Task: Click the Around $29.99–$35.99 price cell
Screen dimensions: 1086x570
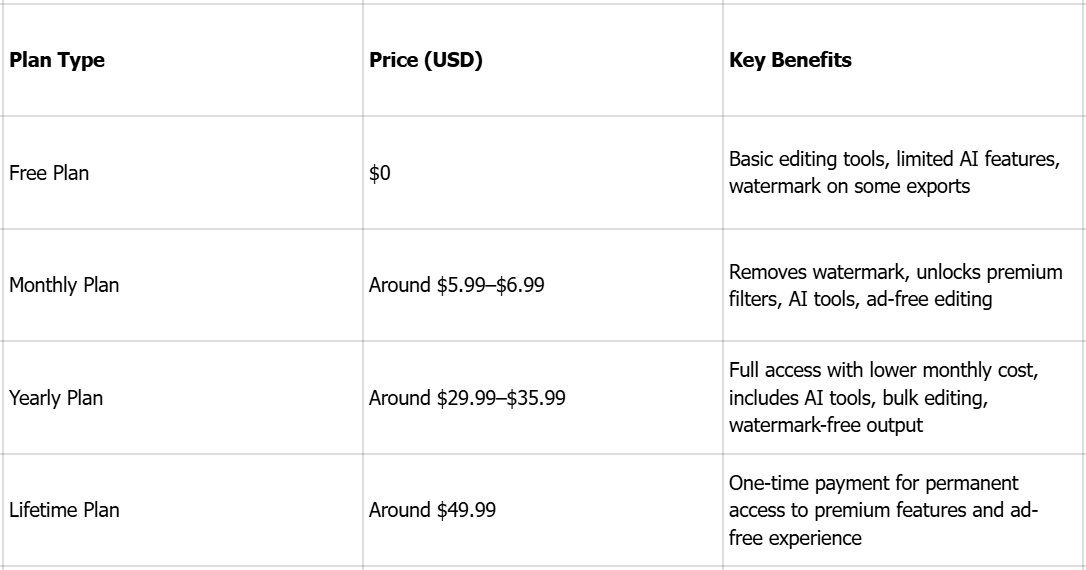Action: click(467, 398)
